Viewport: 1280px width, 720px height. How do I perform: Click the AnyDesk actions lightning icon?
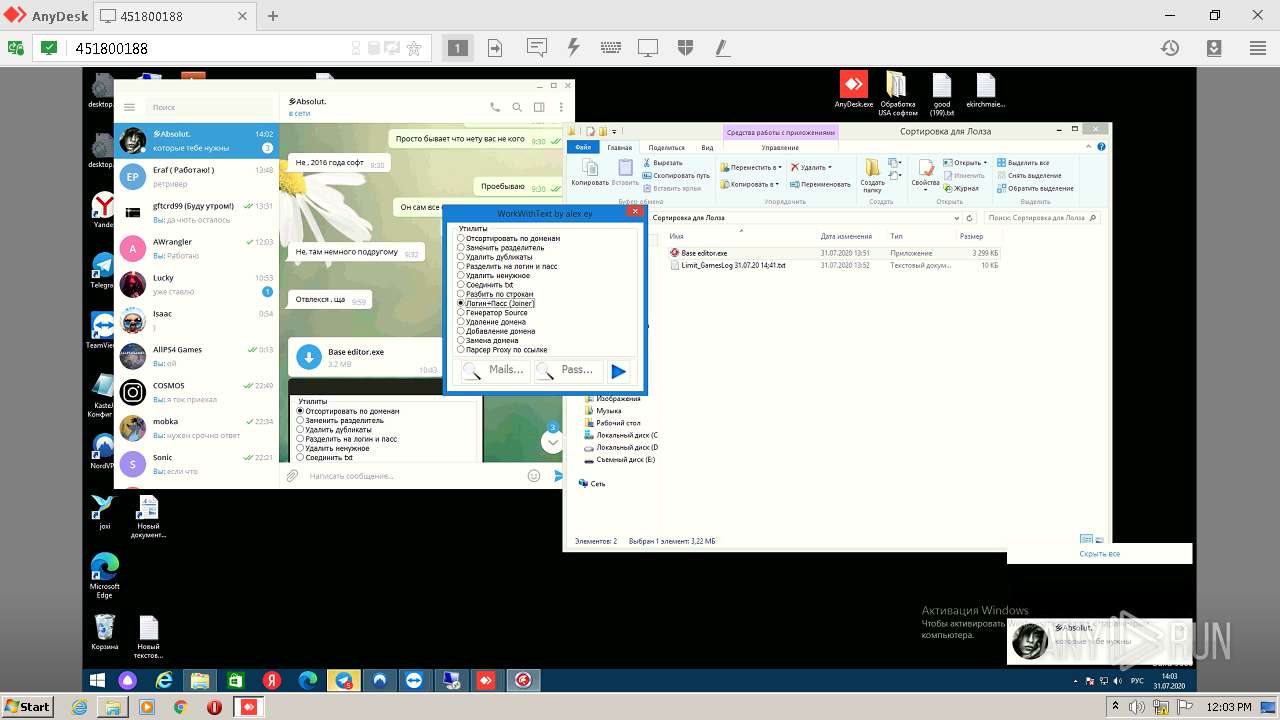click(573, 48)
